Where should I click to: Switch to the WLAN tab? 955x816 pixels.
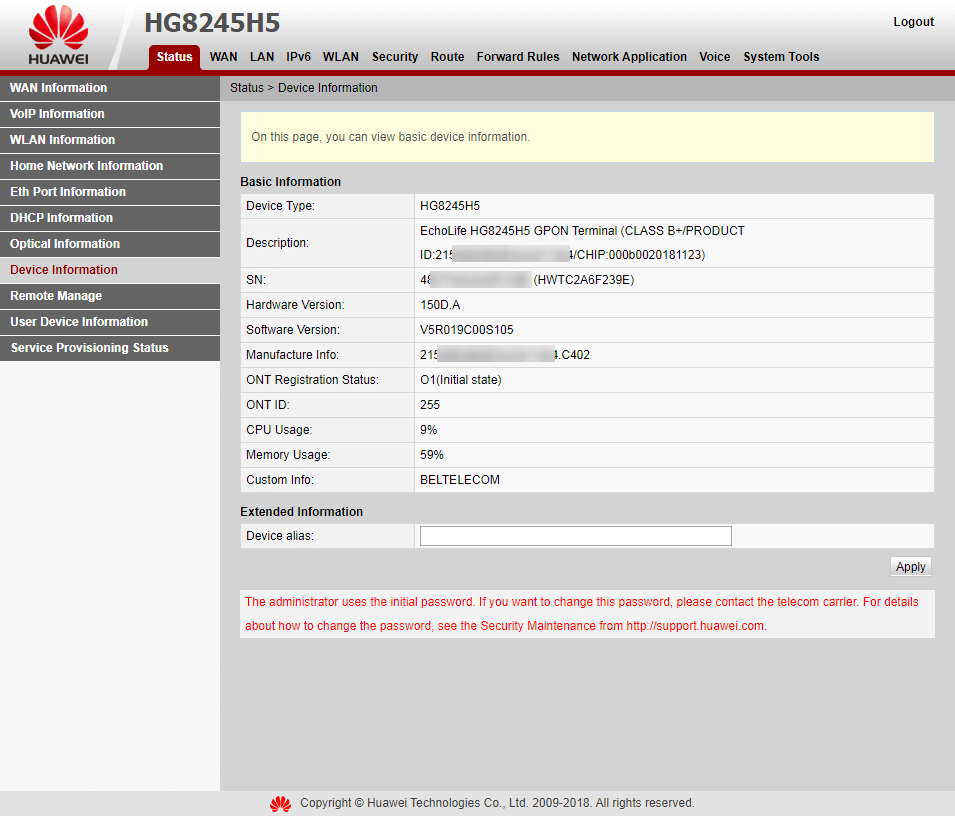point(340,57)
